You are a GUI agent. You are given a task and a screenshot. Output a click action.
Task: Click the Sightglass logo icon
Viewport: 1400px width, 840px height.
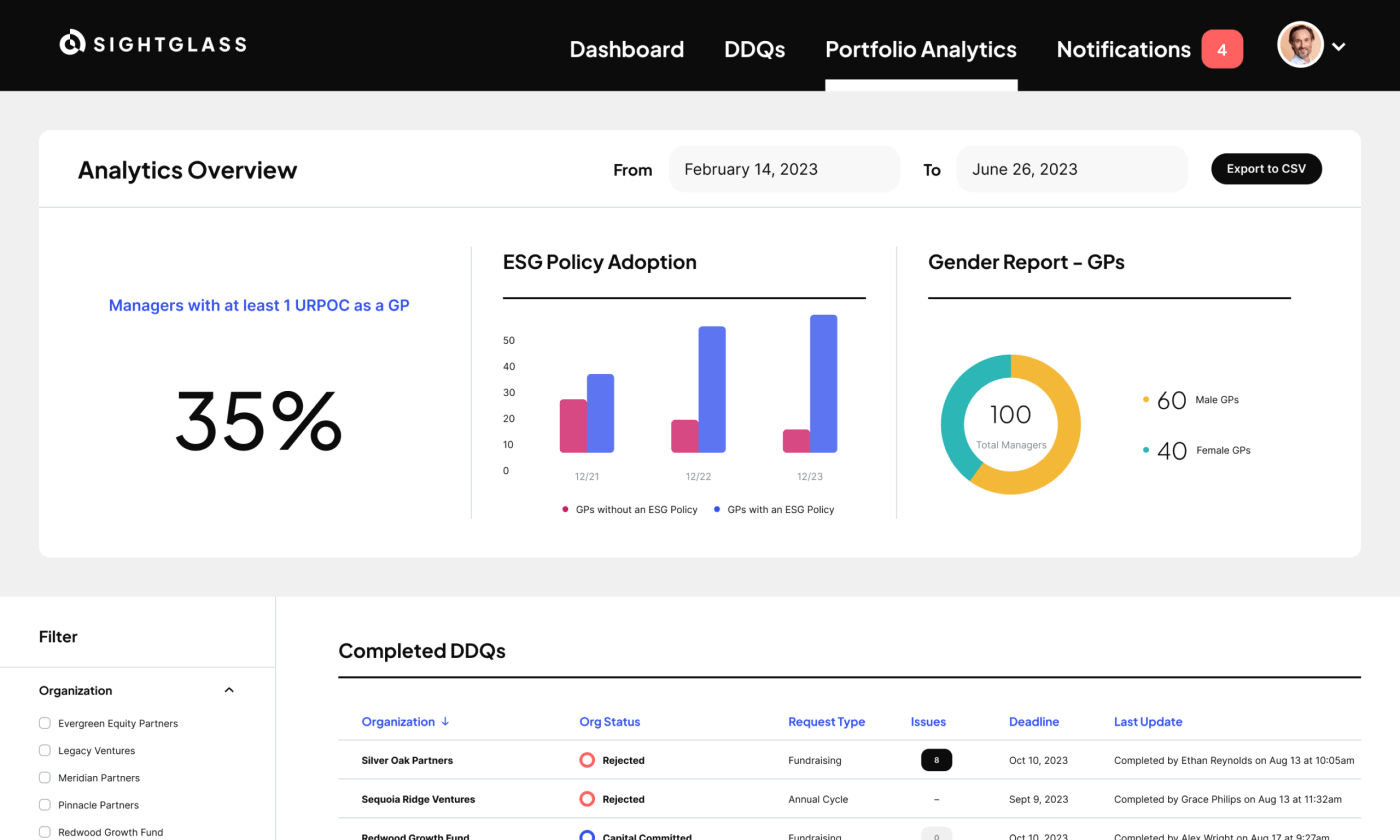click(72, 43)
